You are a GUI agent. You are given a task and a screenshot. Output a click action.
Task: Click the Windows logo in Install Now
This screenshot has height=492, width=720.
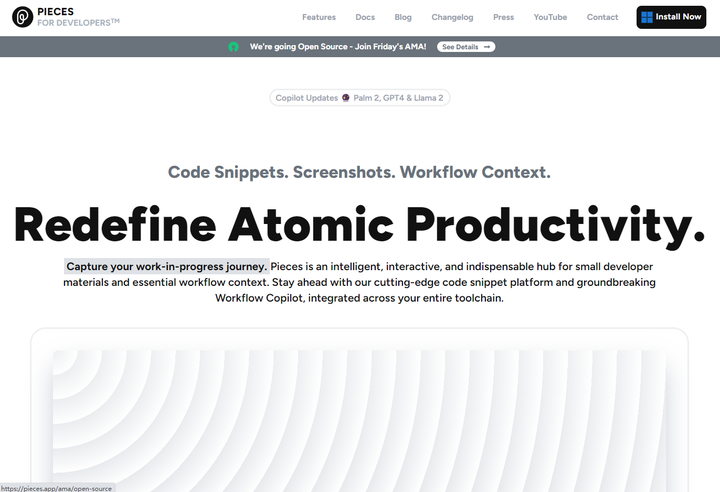pyautogui.click(x=647, y=17)
